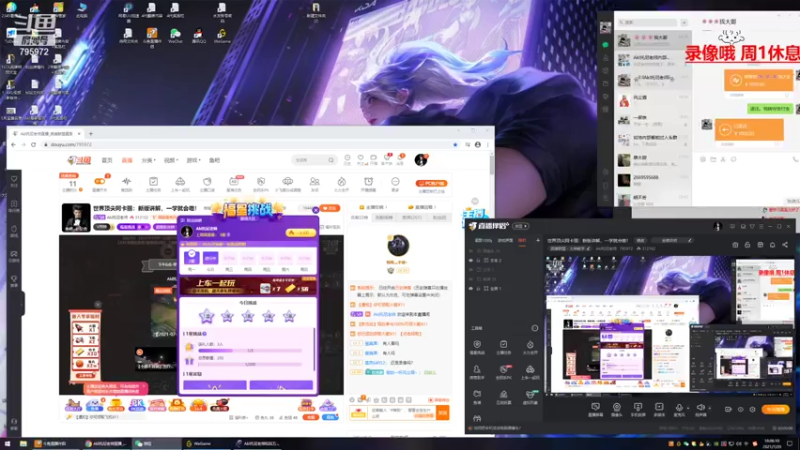Toggle preview eye in streaming app bottom bar
The width and height of the screenshot is (800, 450).
pyautogui.click(x=740, y=409)
